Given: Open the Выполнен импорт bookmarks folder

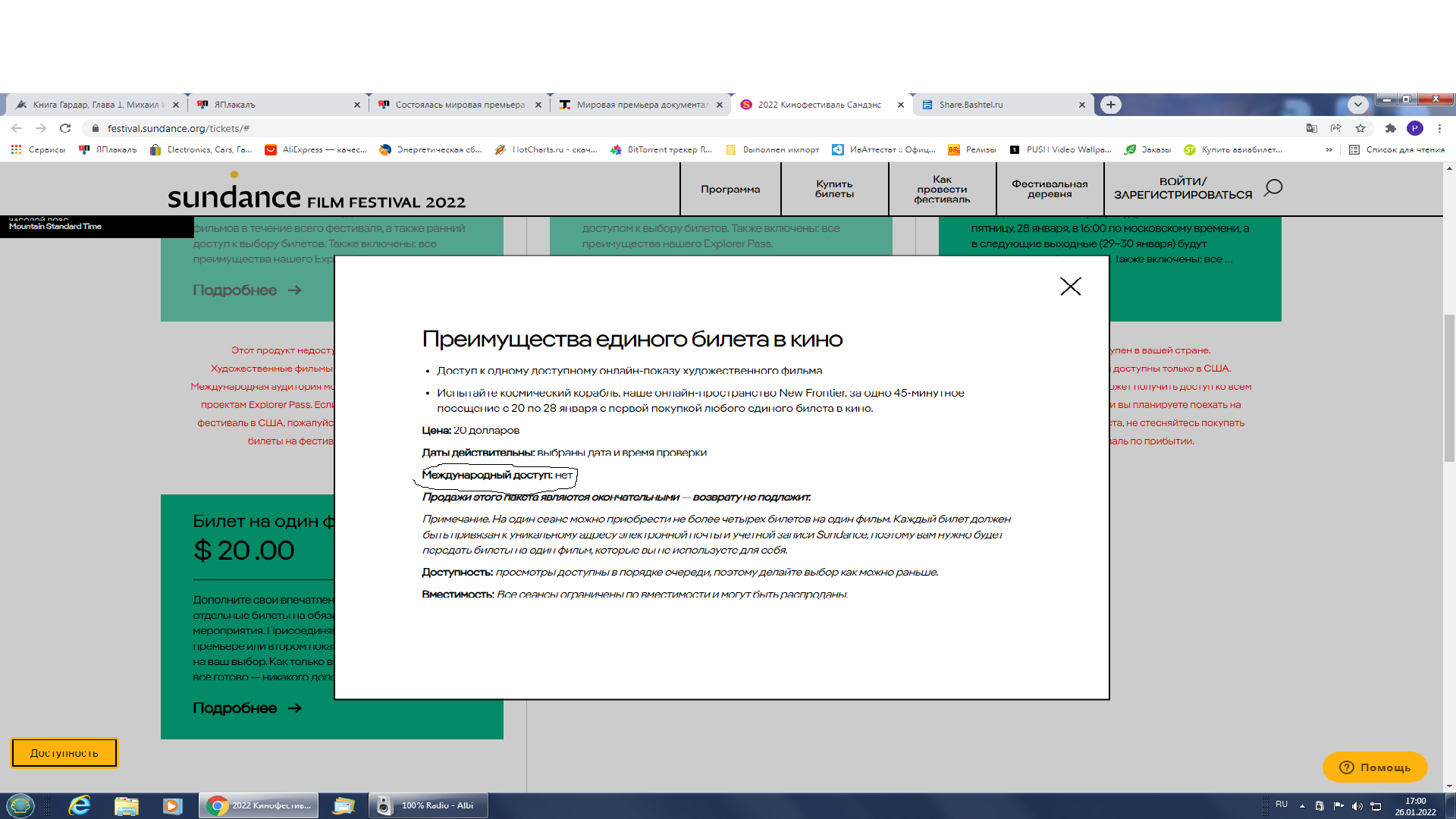Looking at the screenshot, I should point(773,150).
